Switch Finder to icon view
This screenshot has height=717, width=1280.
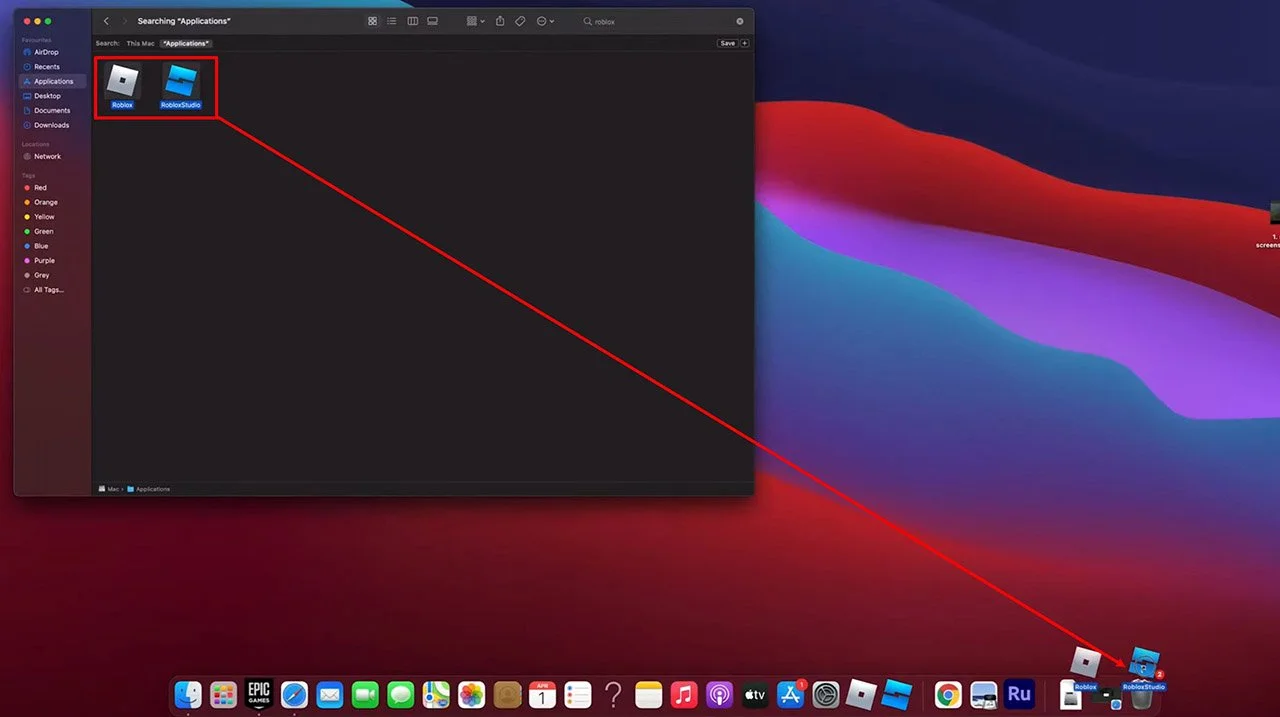point(372,21)
